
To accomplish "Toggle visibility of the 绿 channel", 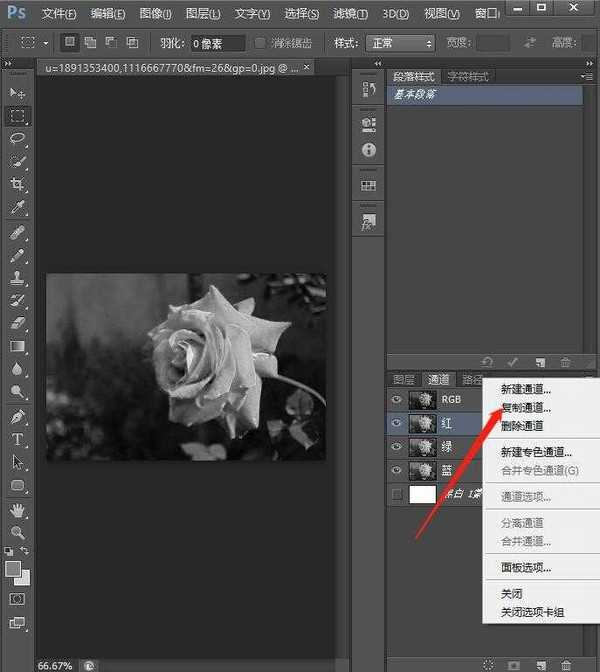I will [397, 446].
